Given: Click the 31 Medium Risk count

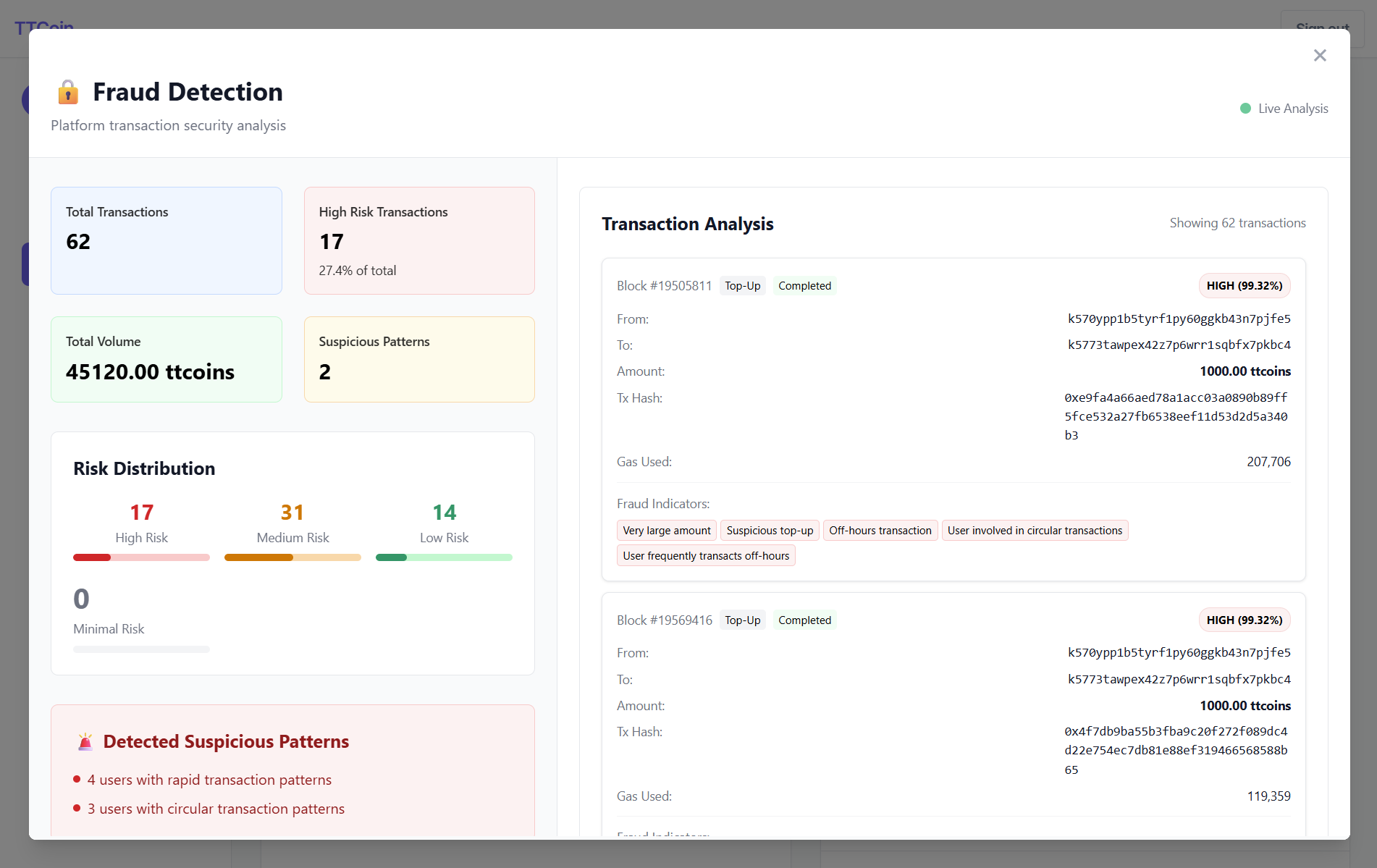Looking at the screenshot, I should 292,513.
